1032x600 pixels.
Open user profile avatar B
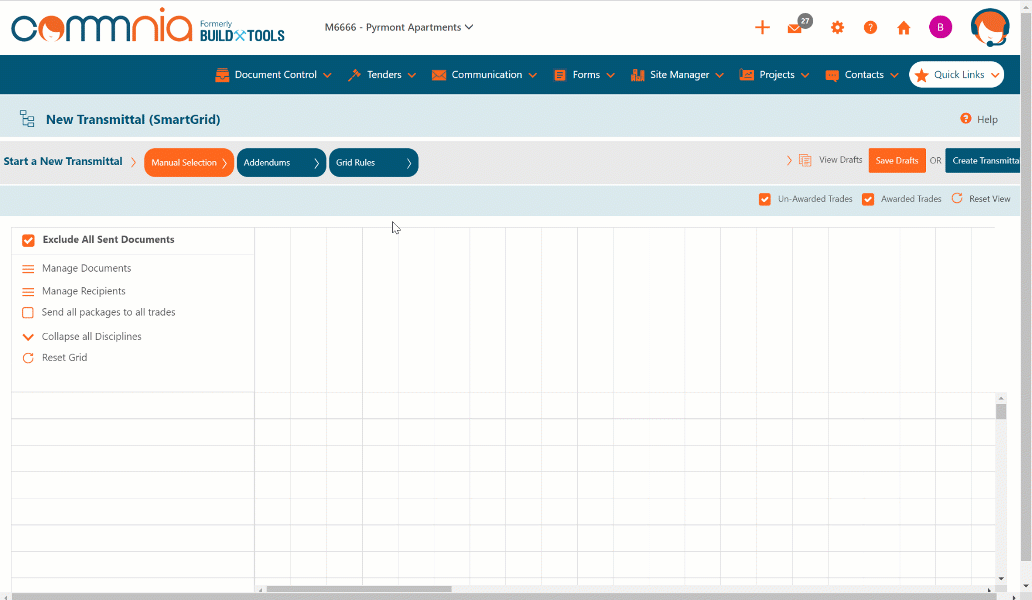click(940, 27)
